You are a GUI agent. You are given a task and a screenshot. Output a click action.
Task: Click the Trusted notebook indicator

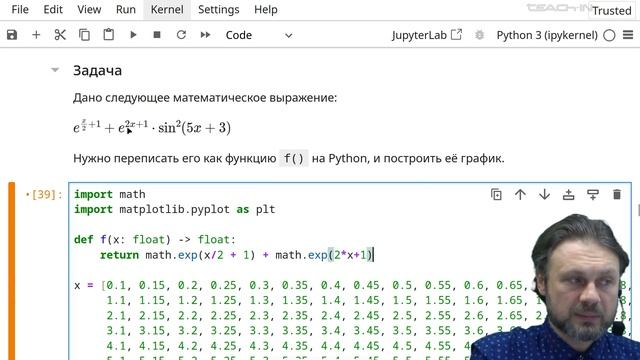pyautogui.click(x=611, y=11)
